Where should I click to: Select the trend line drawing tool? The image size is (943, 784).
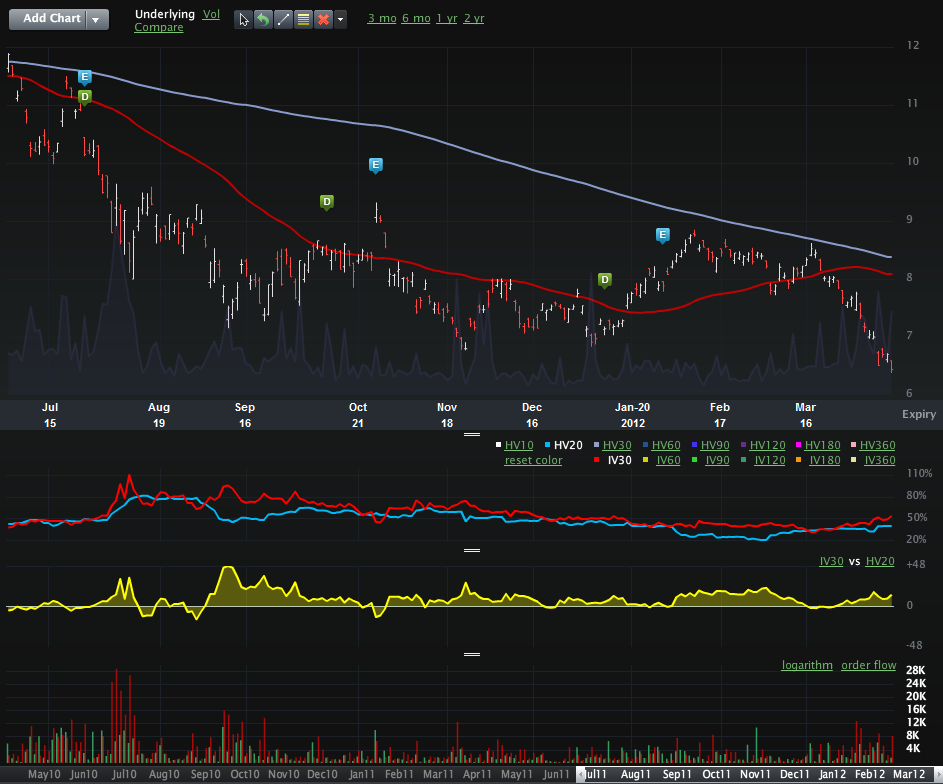[283, 19]
